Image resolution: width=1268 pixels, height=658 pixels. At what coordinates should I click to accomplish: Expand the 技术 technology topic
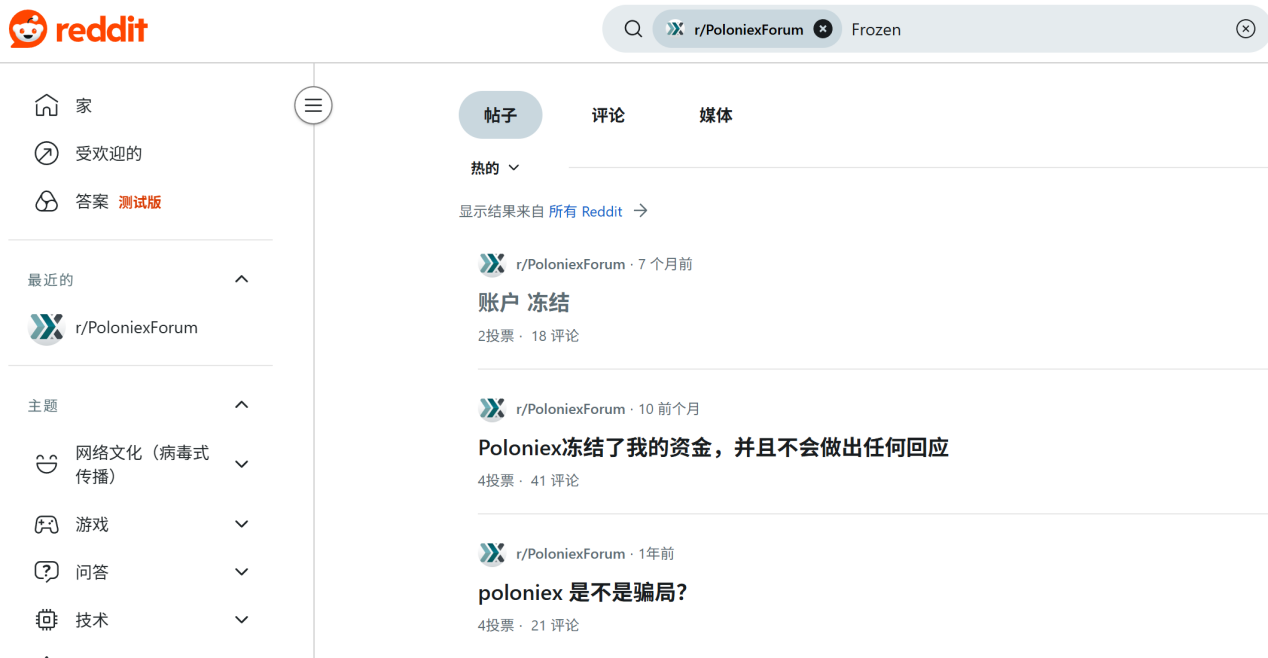[241, 620]
